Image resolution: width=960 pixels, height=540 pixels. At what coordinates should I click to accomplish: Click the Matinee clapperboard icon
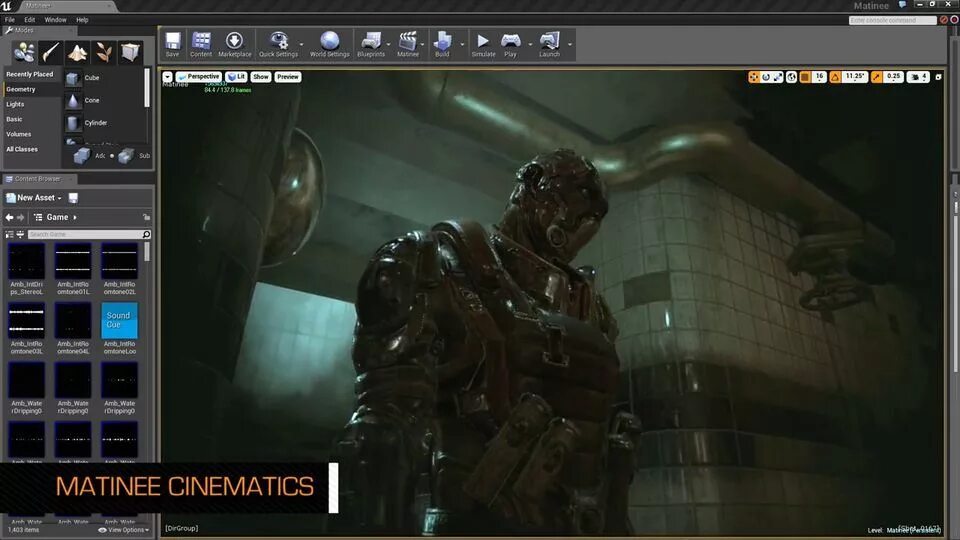[x=408, y=41]
